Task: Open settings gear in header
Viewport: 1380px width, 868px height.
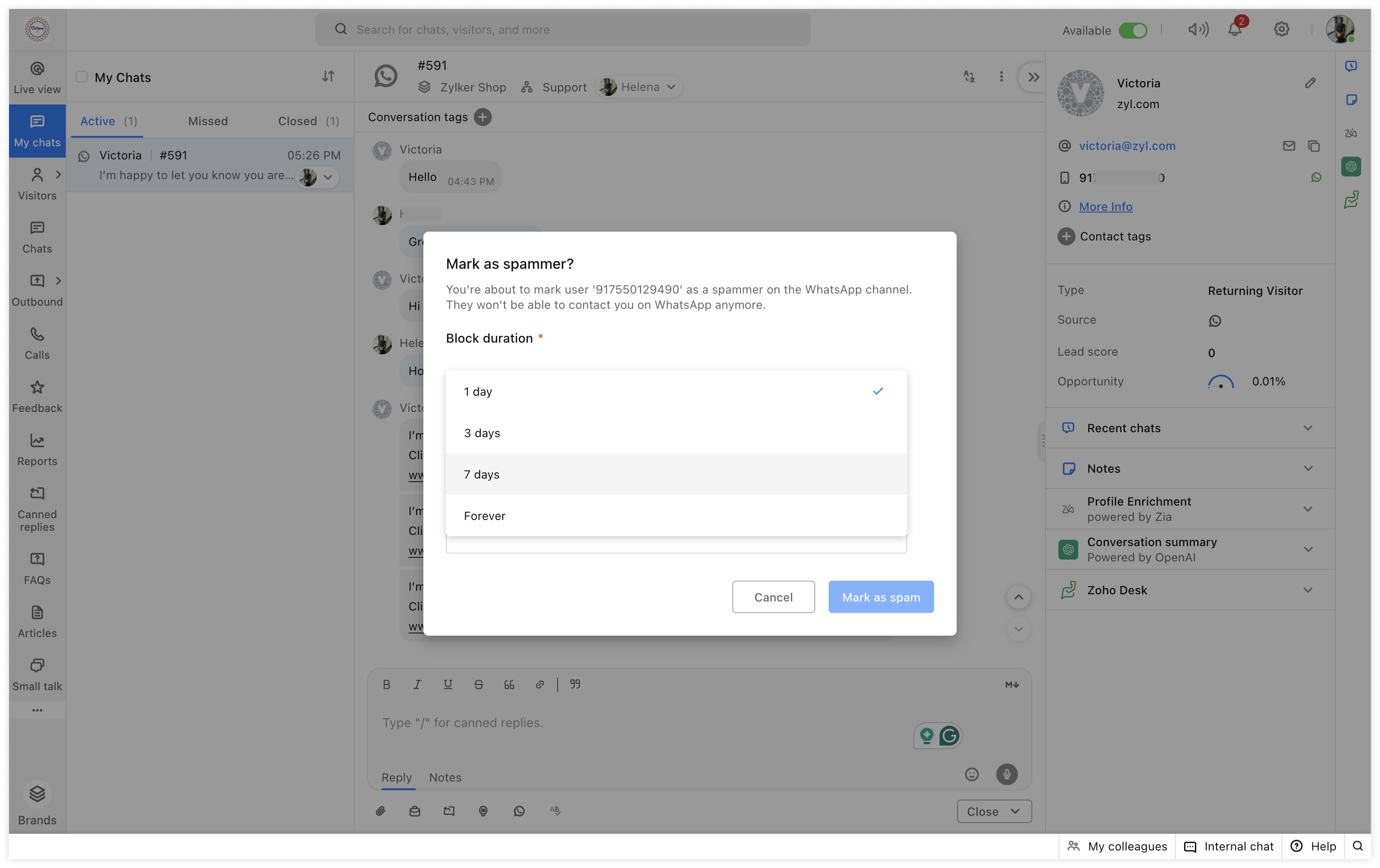Action: (1281, 29)
